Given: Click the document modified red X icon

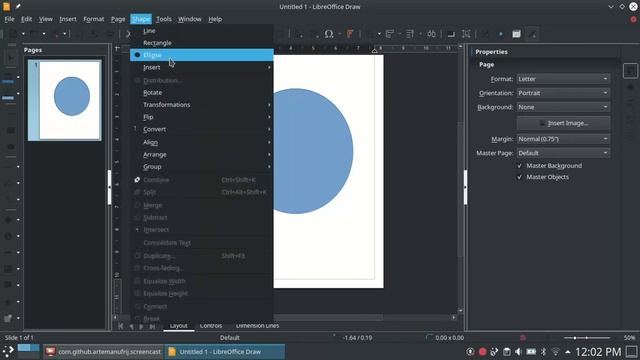Looking at the screenshot, I should 633,19.
